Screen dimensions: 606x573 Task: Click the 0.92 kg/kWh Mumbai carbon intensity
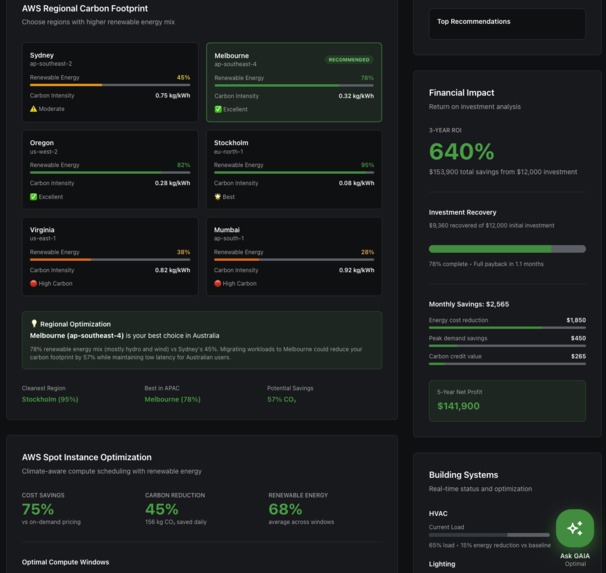(356, 270)
